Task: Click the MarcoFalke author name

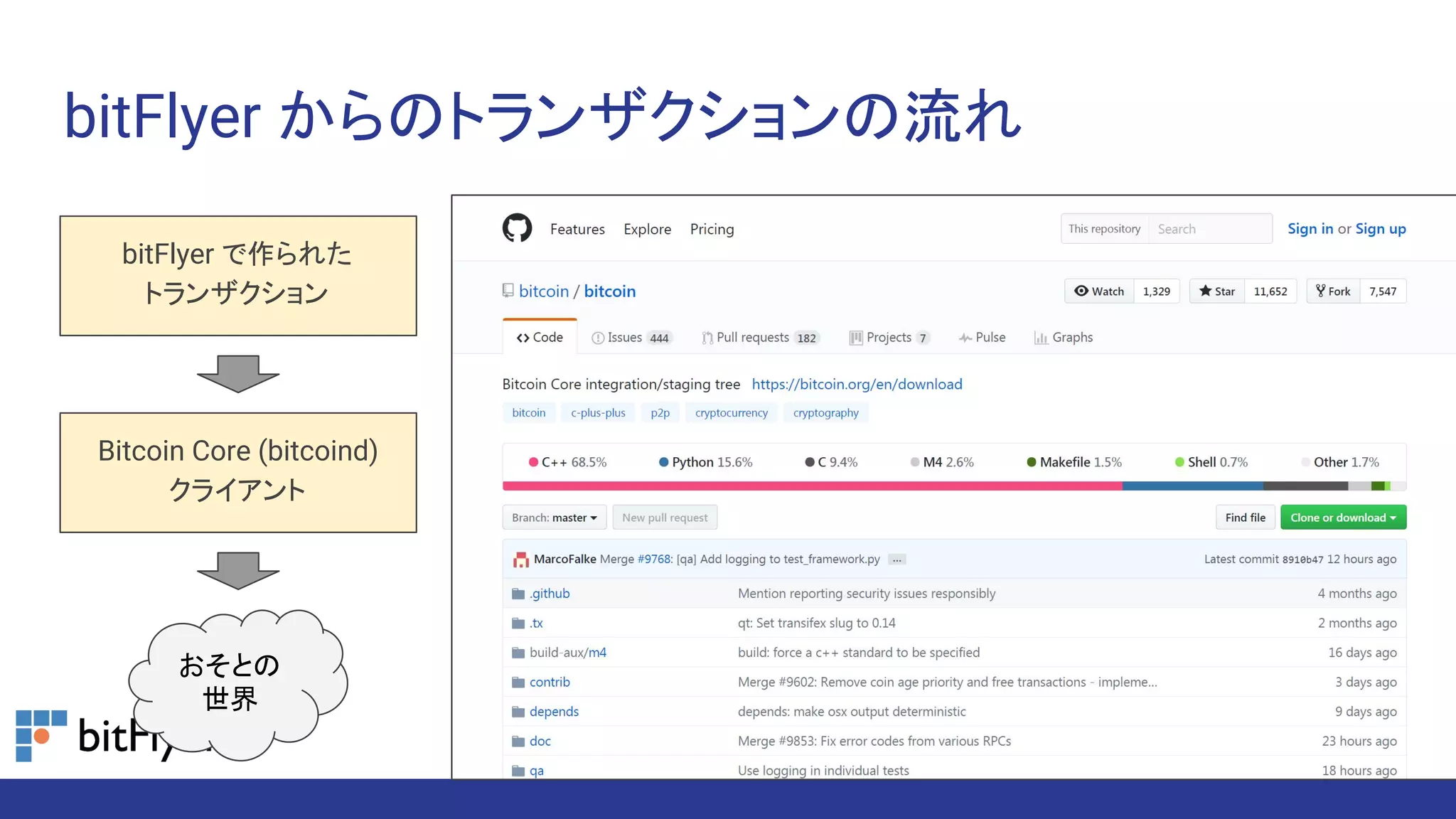Action: pos(565,560)
